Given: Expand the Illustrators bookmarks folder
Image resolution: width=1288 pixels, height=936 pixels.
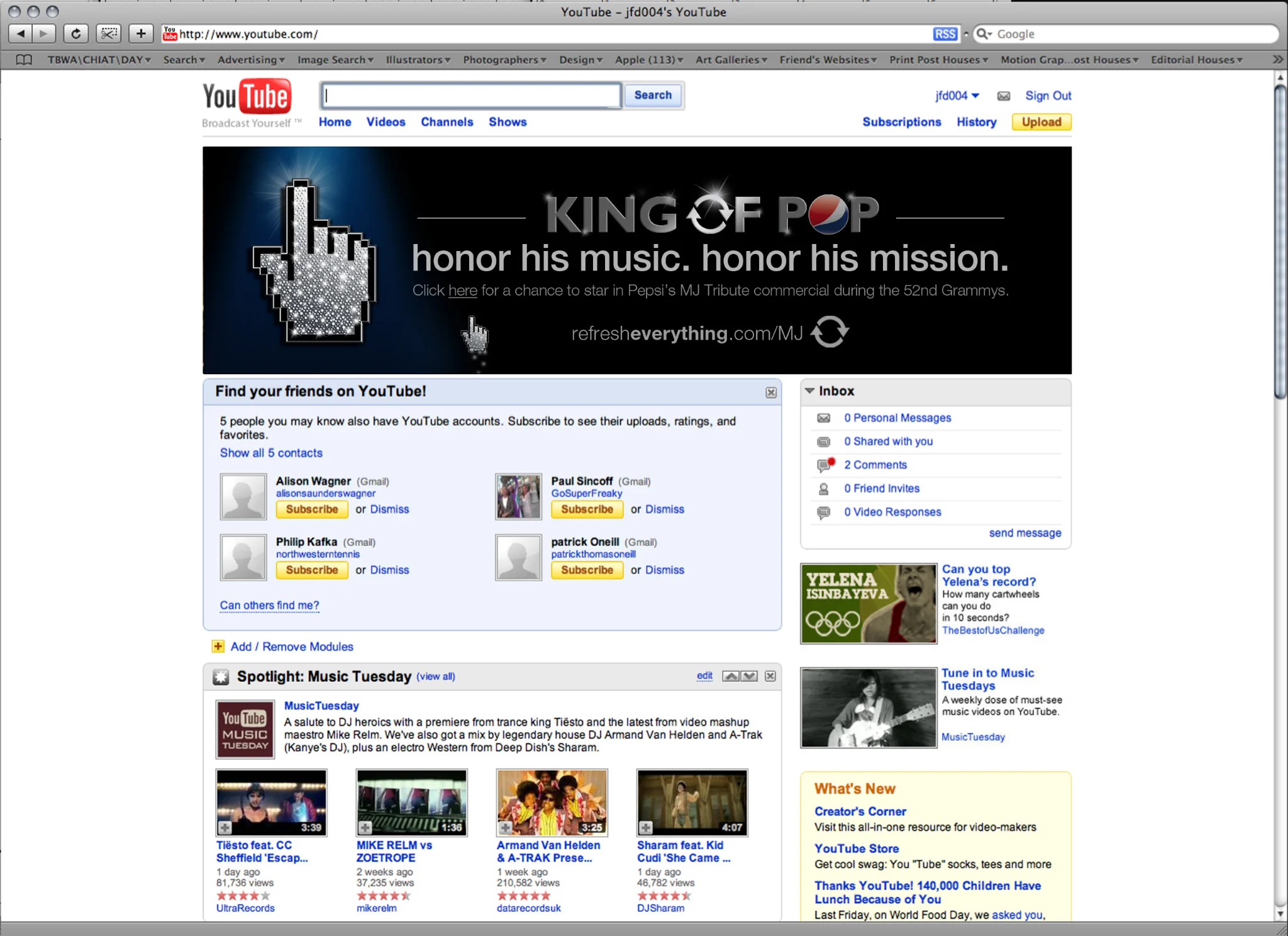Looking at the screenshot, I should pyautogui.click(x=418, y=60).
